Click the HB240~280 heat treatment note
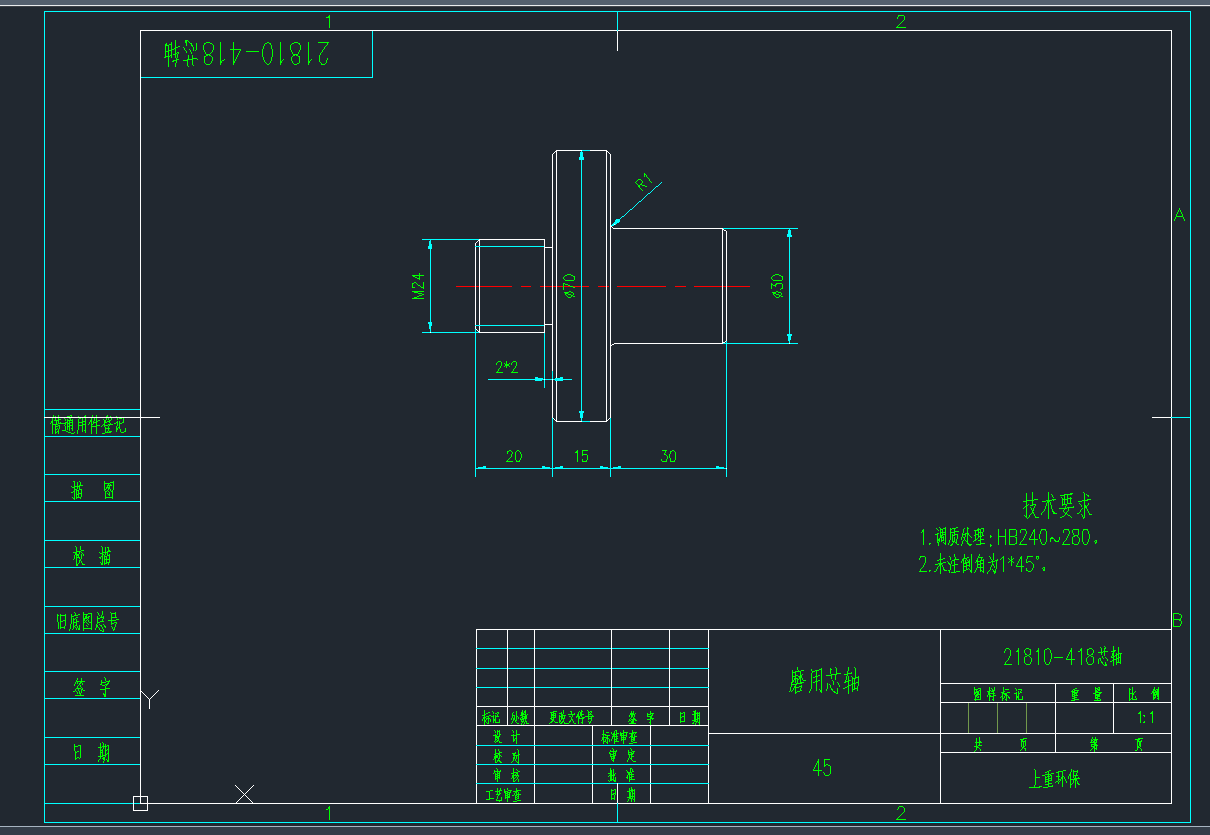The width and height of the screenshot is (1210, 835). (1010, 538)
